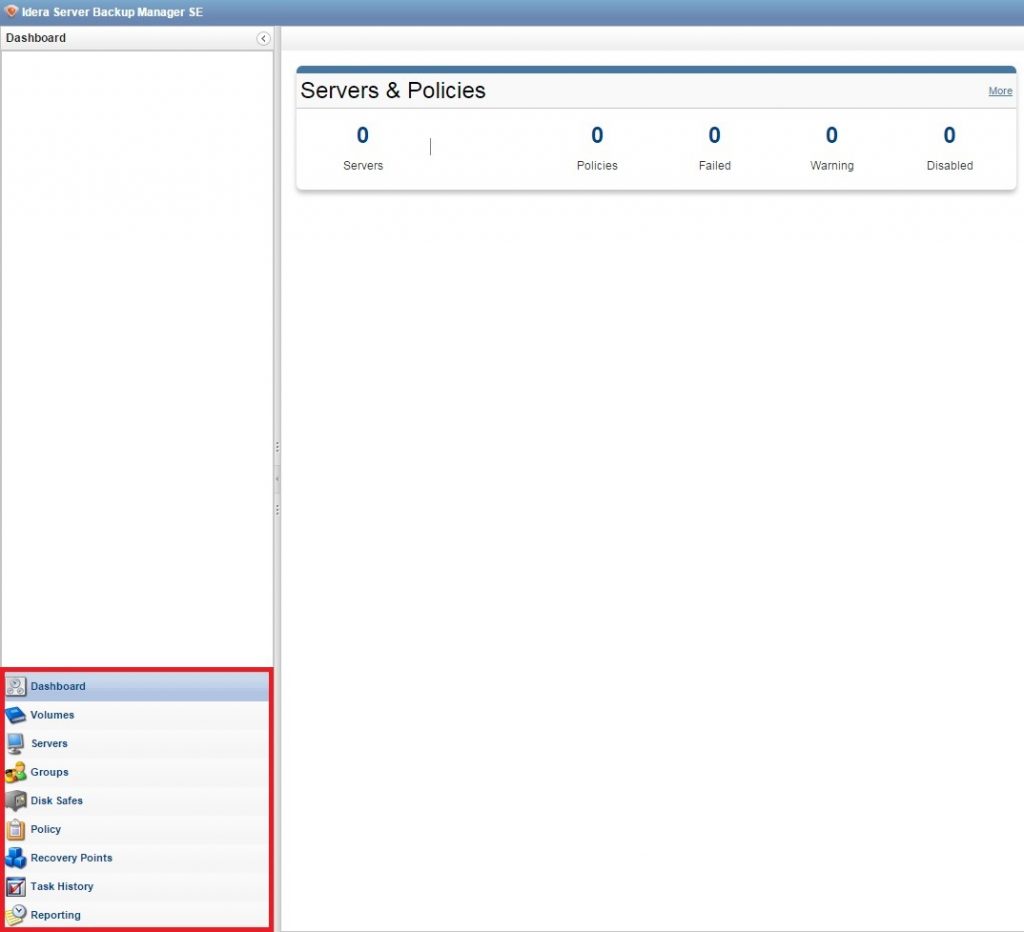Click the Reporting clock icon
The height and width of the screenshot is (932, 1024).
point(15,914)
